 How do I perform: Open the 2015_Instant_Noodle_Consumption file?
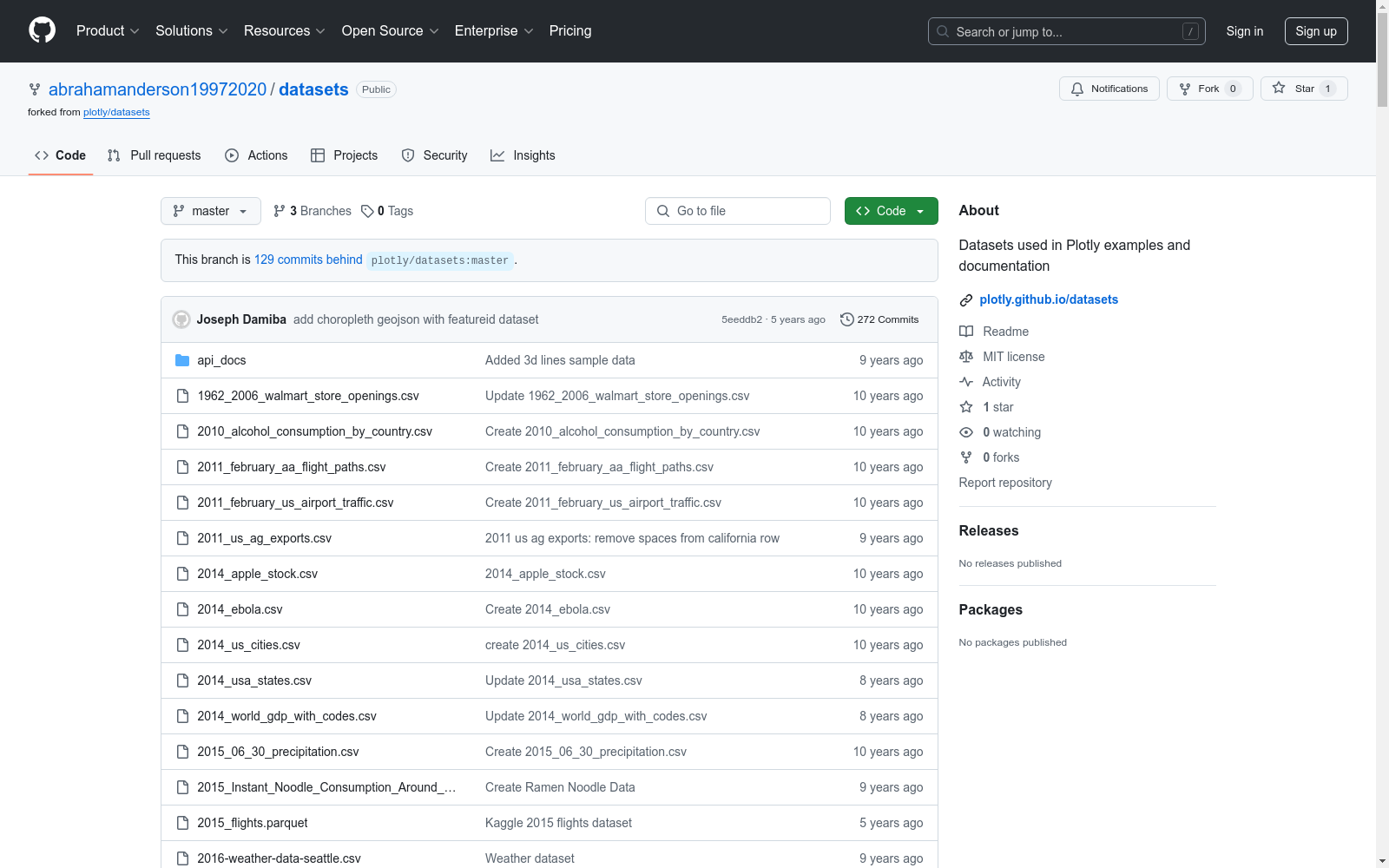(326, 787)
